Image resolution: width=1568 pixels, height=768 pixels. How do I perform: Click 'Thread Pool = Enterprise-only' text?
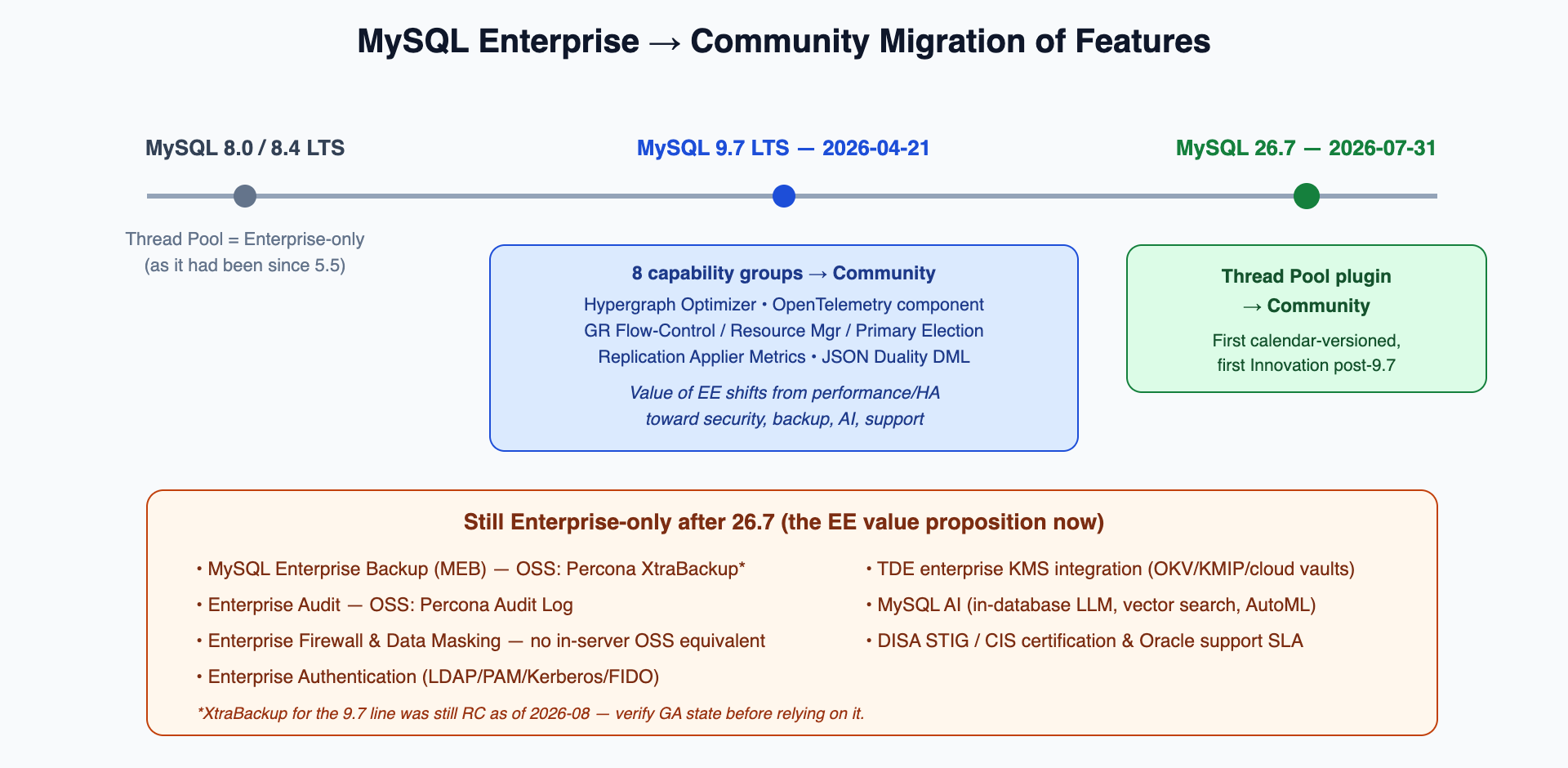245,239
